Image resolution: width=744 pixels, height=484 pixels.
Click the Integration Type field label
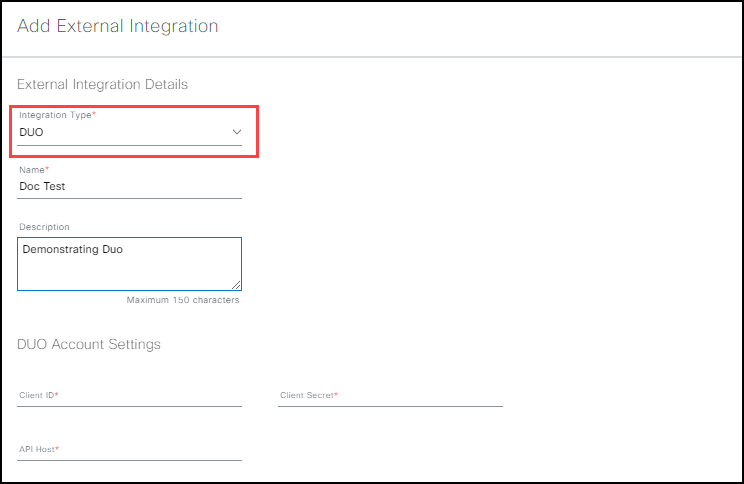(55, 115)
